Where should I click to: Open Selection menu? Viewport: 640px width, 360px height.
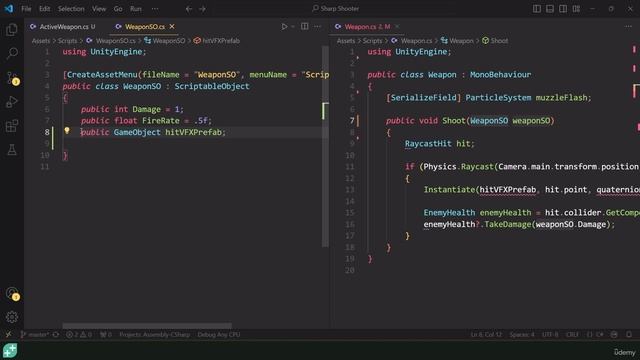coord(71,9)
